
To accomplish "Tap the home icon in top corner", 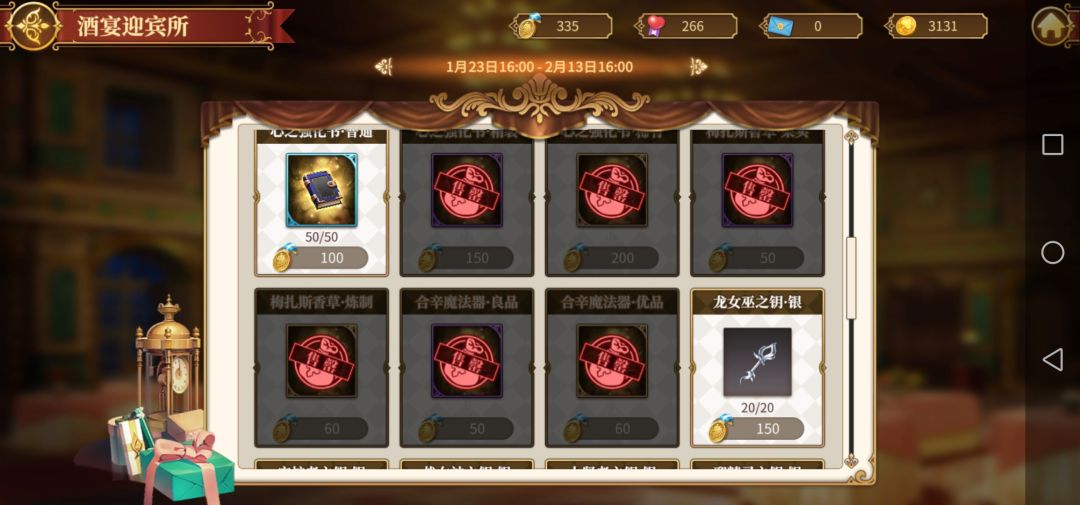I will click(1050, 27).
